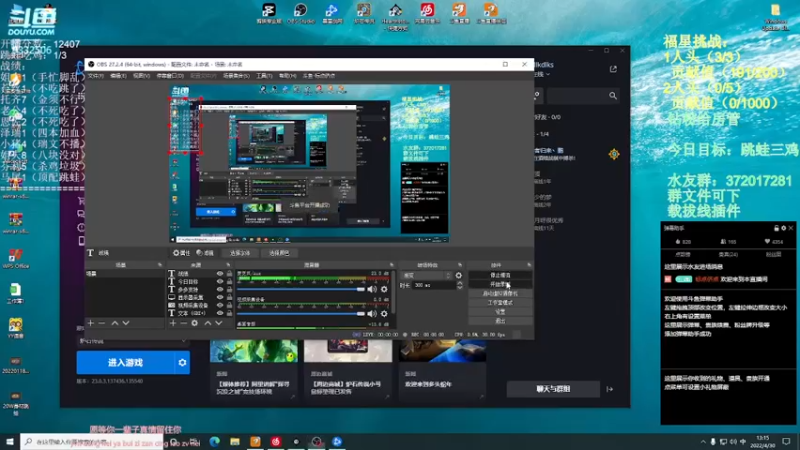This screenshot has width=800, height=450.
Task: Pop out the Controls dock panel
Action: click(529, 265)
